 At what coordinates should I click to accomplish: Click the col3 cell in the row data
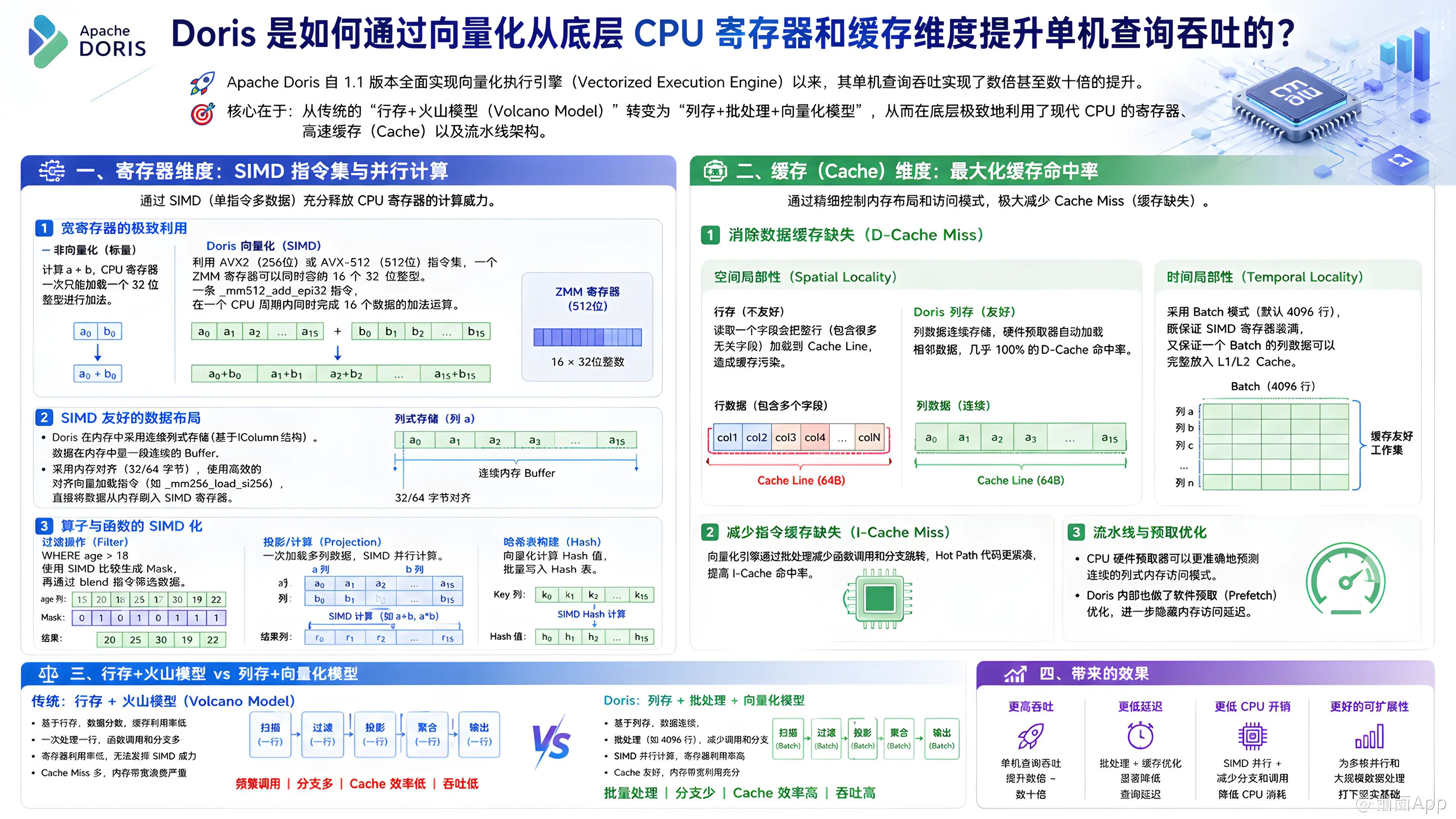[786, 438]
